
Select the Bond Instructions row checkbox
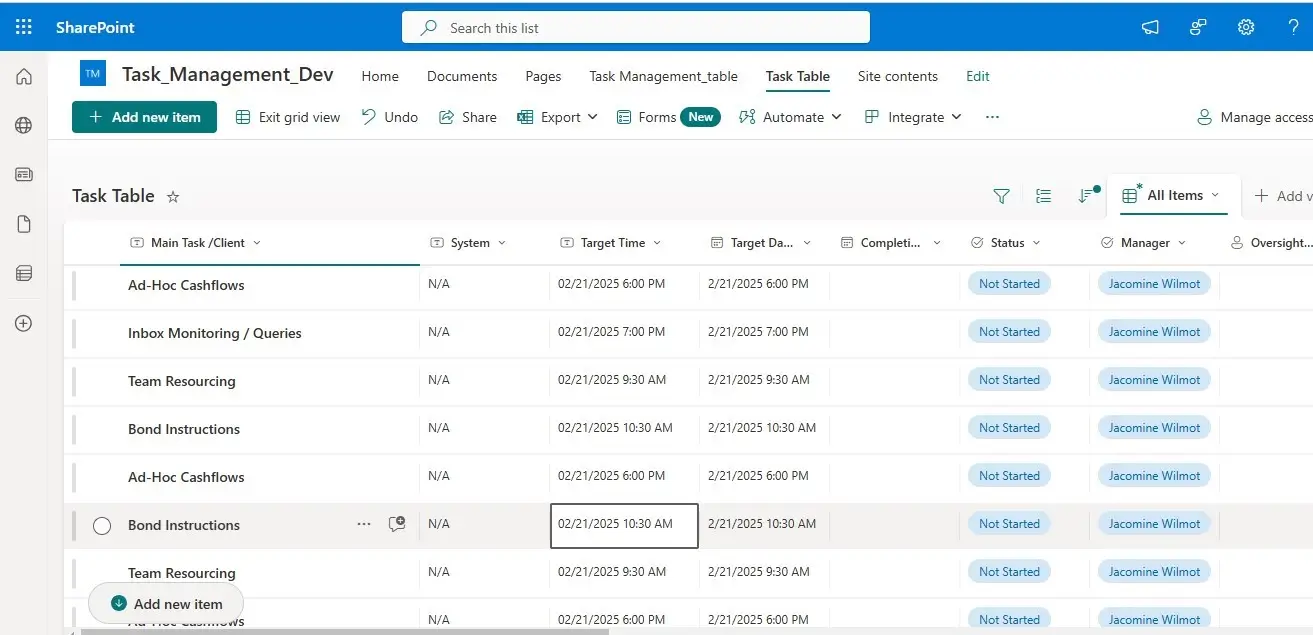[101, 525]
